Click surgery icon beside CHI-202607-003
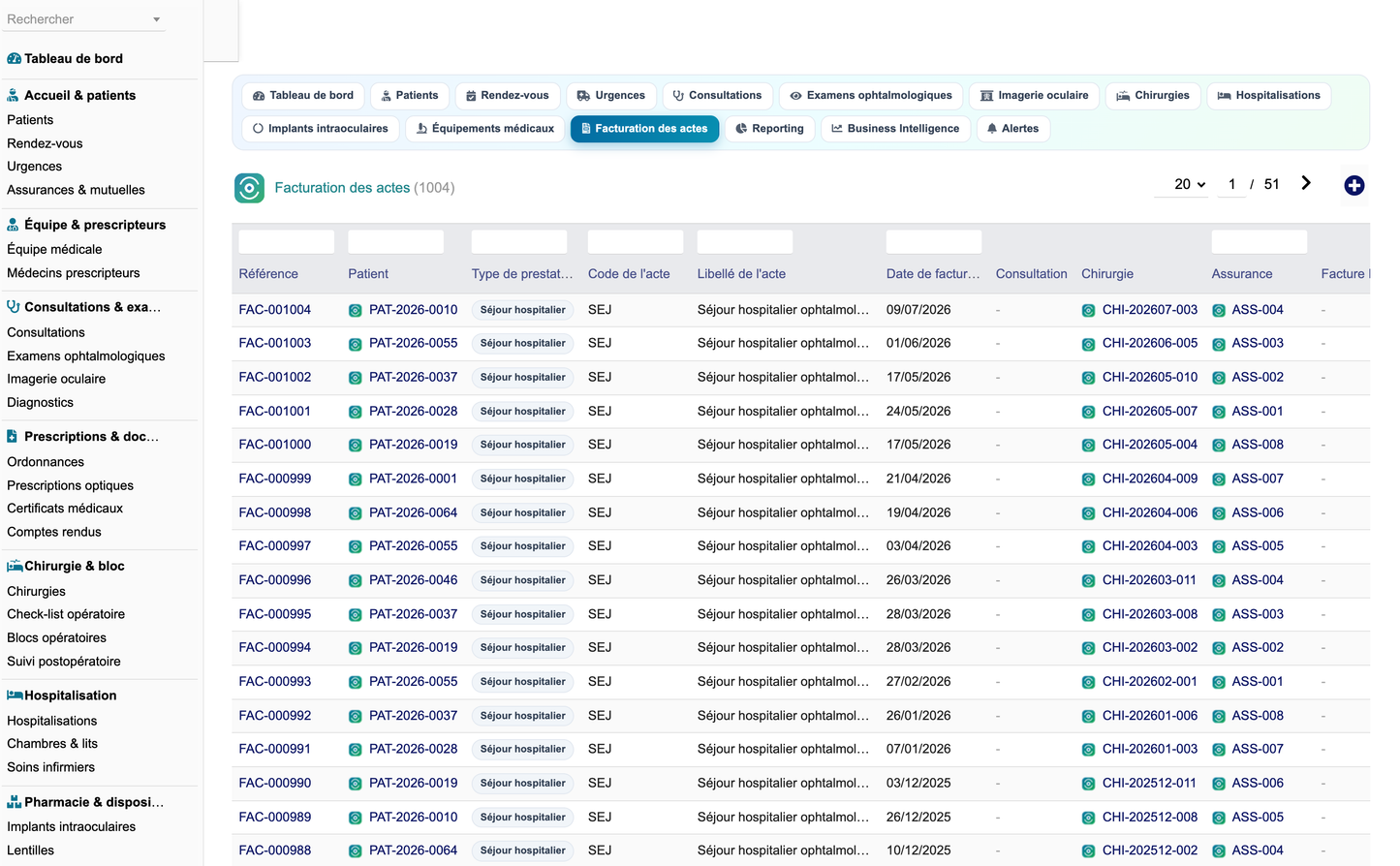Viewport: 1400px width, 866px height. click(x=1088, y=310)
